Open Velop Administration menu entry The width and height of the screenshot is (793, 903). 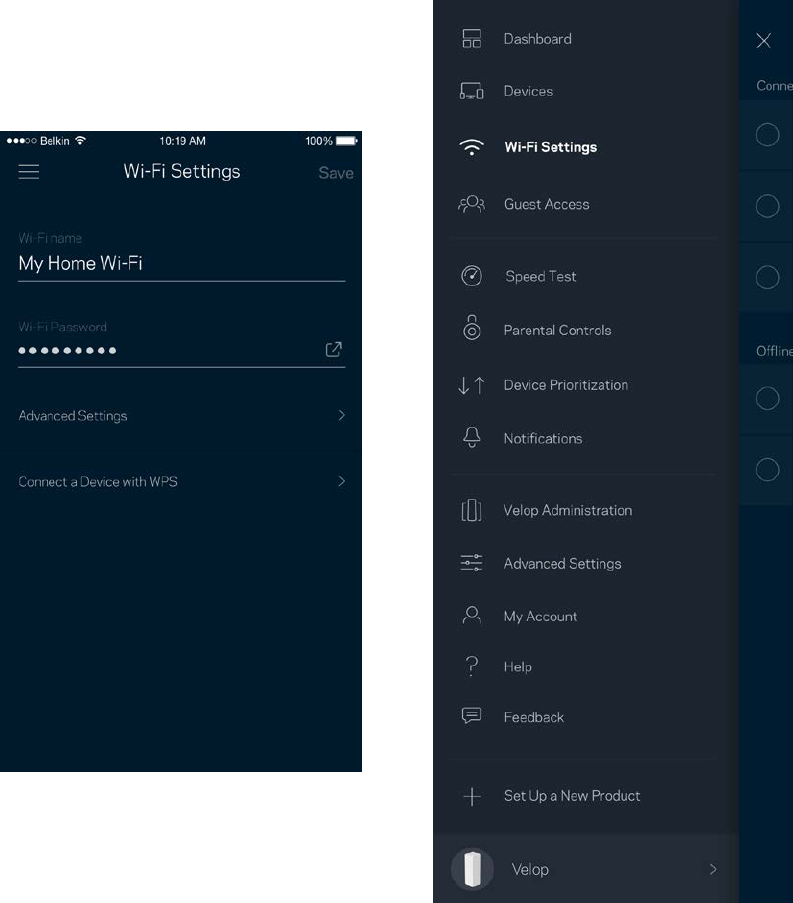tap(567, 510)
